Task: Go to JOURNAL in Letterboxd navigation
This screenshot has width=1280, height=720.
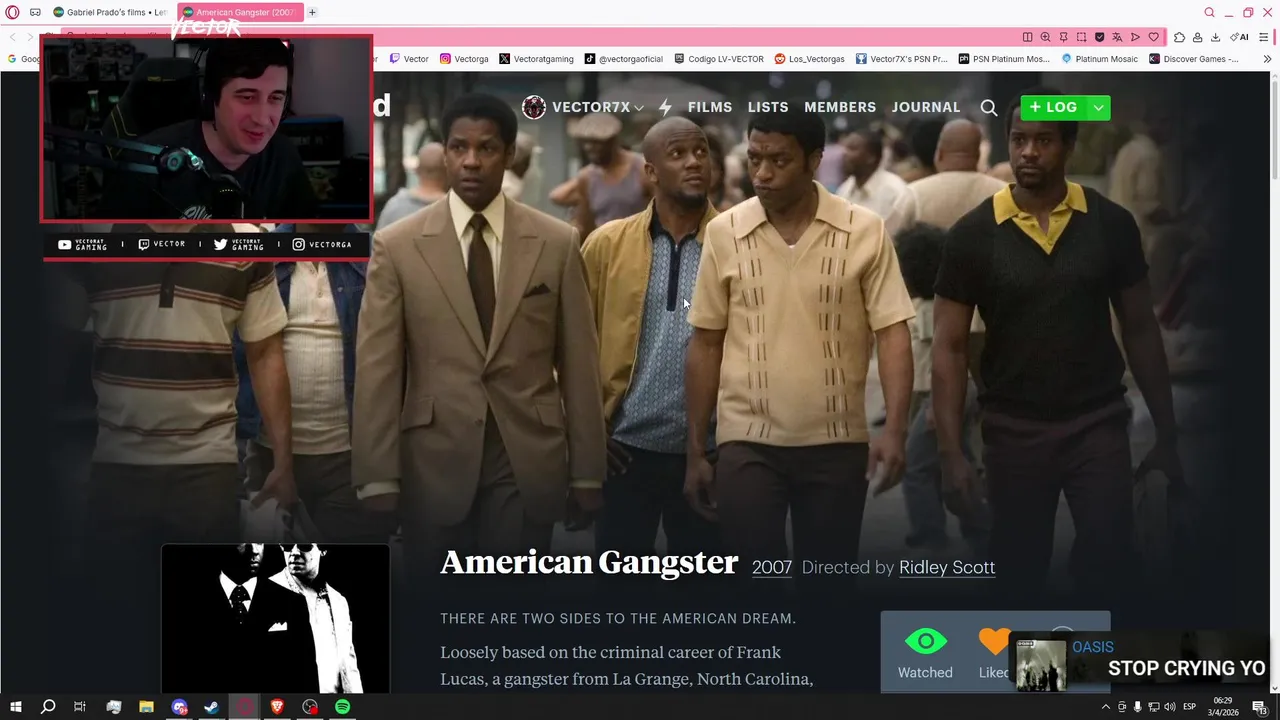Action: click(926, 107)
